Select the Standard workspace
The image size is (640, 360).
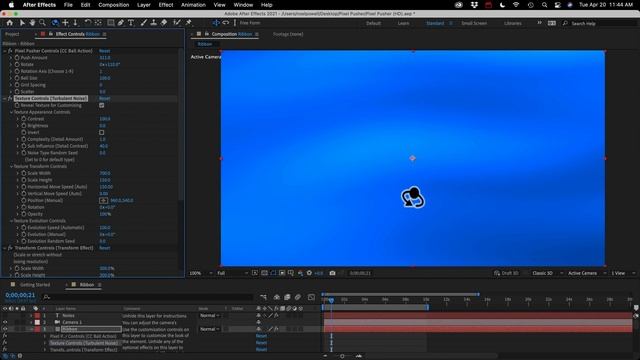(435, 23)
